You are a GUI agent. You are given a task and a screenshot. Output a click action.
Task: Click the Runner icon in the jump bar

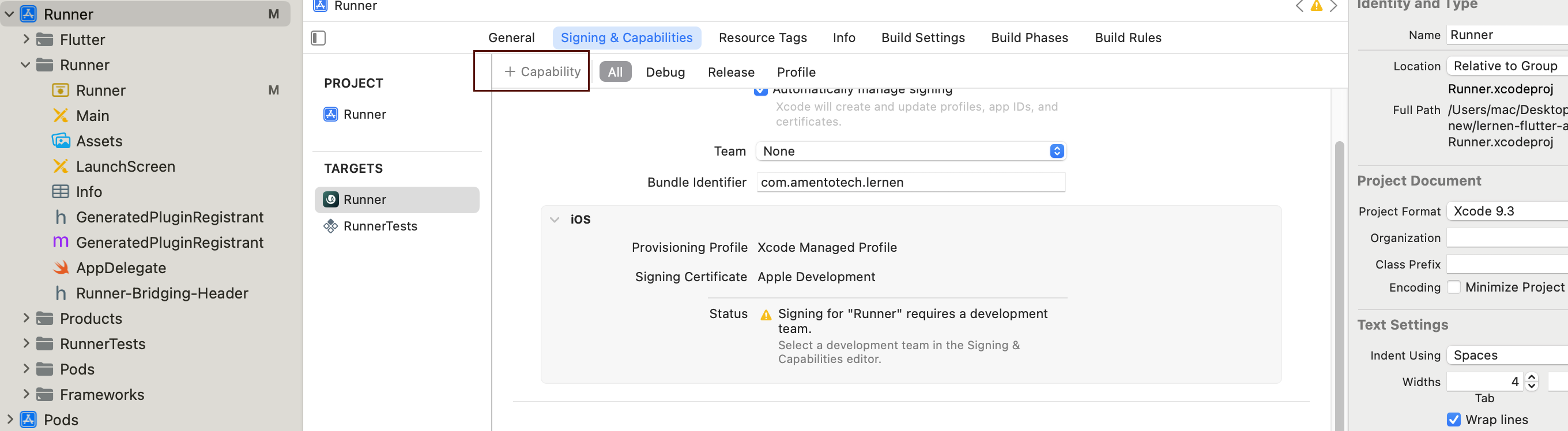tap(320, 6)
